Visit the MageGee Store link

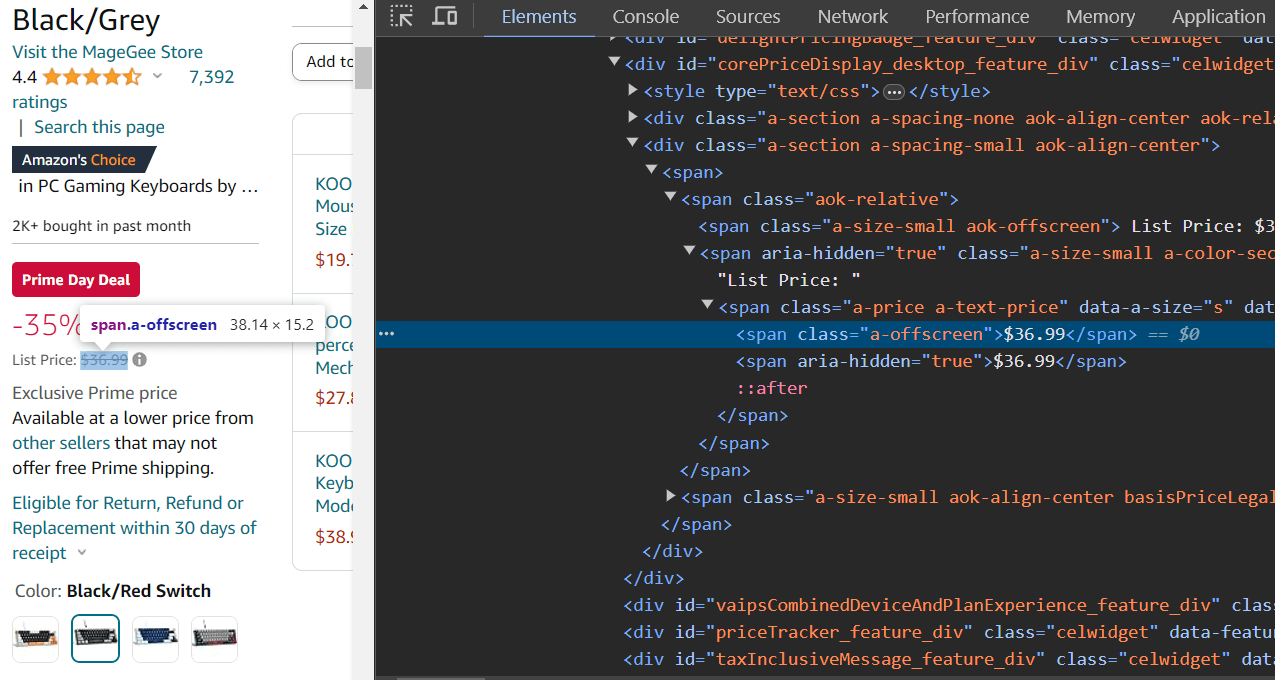click(107, 52)
